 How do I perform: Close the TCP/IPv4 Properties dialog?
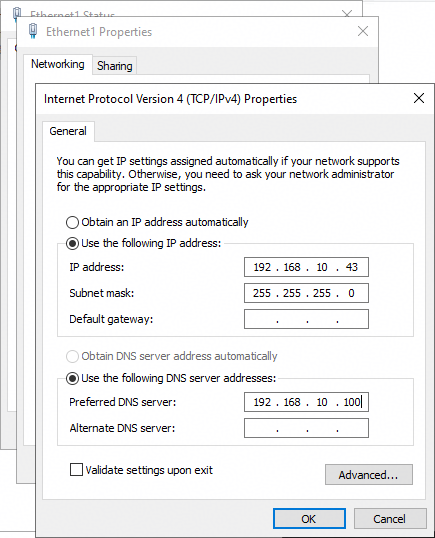[x=419, y=98]
